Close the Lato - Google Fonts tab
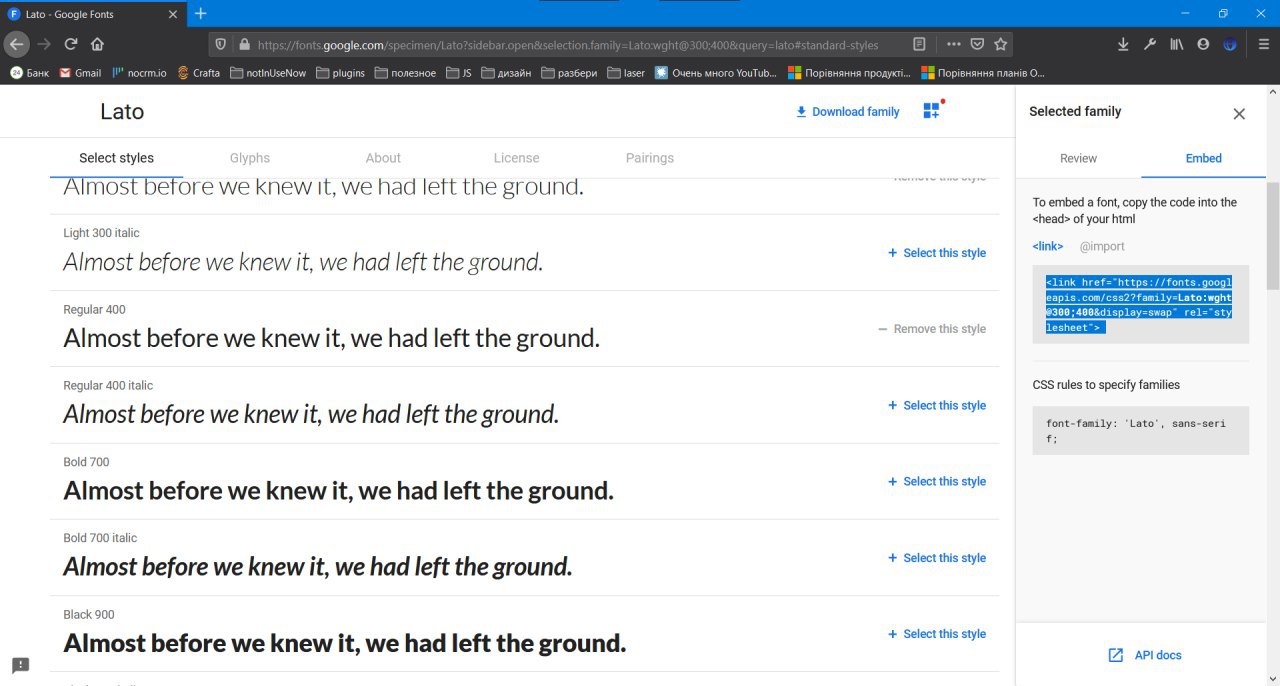The width and height of the screenshot is (1280, 686). (174, 14)
